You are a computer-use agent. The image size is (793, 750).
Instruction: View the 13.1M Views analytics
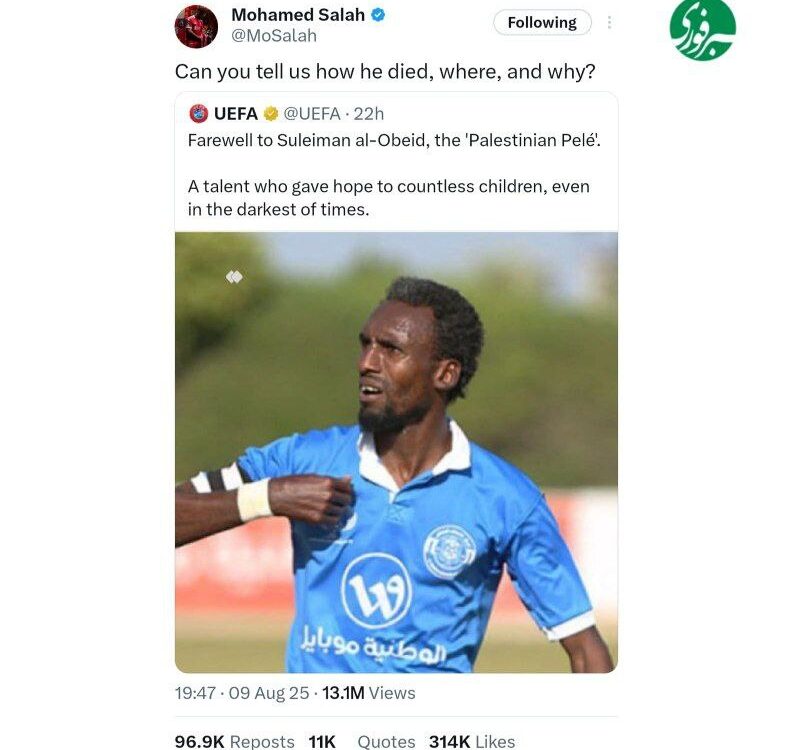[x=369, y=693]
